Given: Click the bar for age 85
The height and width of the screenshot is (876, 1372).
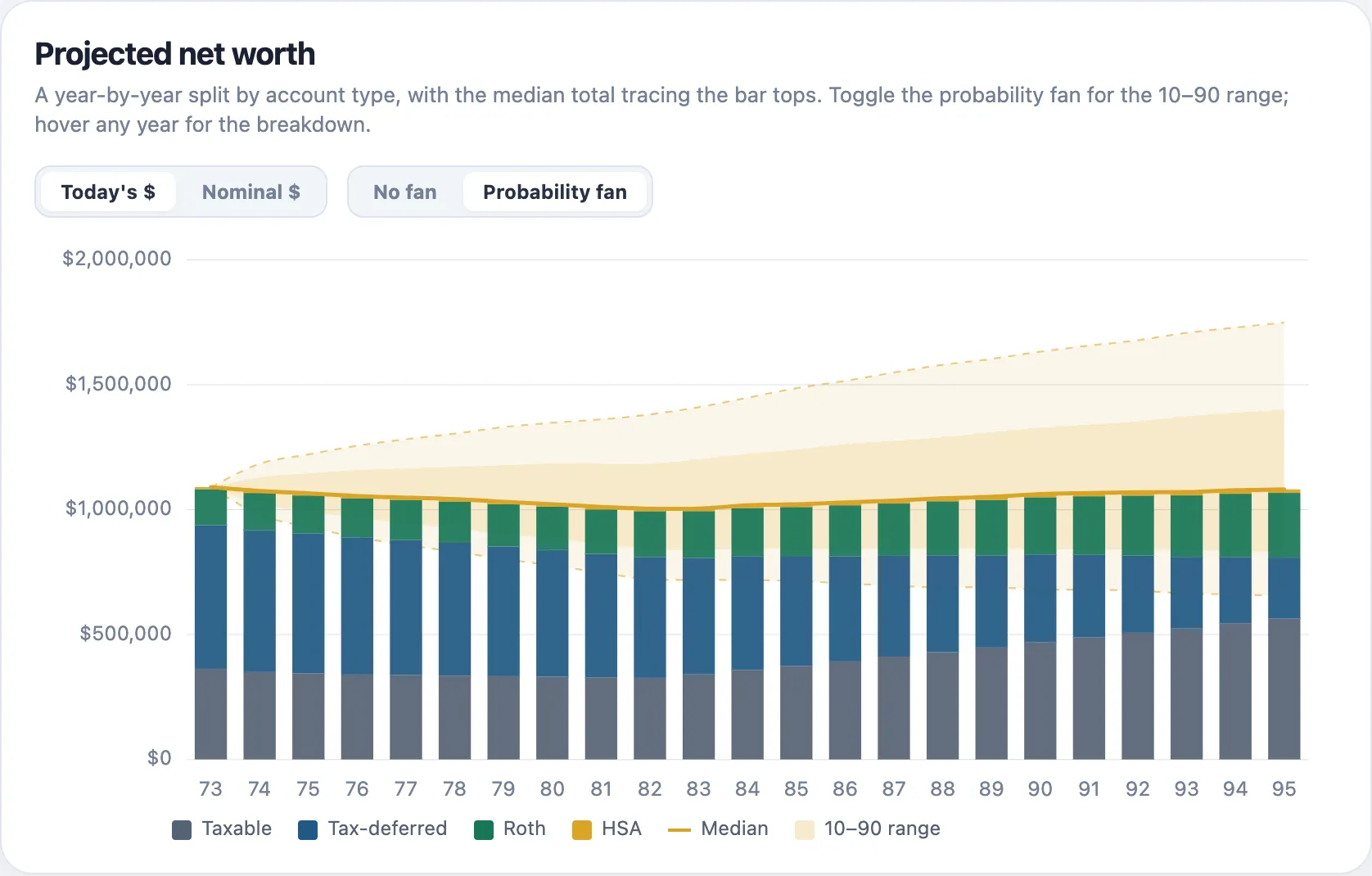Looking at the screenshot, I should (797, 633).
